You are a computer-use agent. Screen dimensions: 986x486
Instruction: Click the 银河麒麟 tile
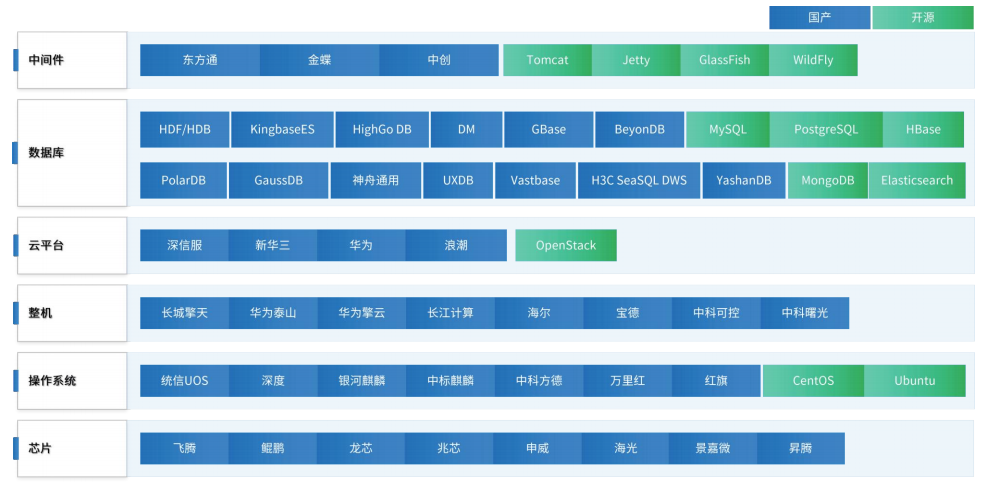[x=362, y=380]
